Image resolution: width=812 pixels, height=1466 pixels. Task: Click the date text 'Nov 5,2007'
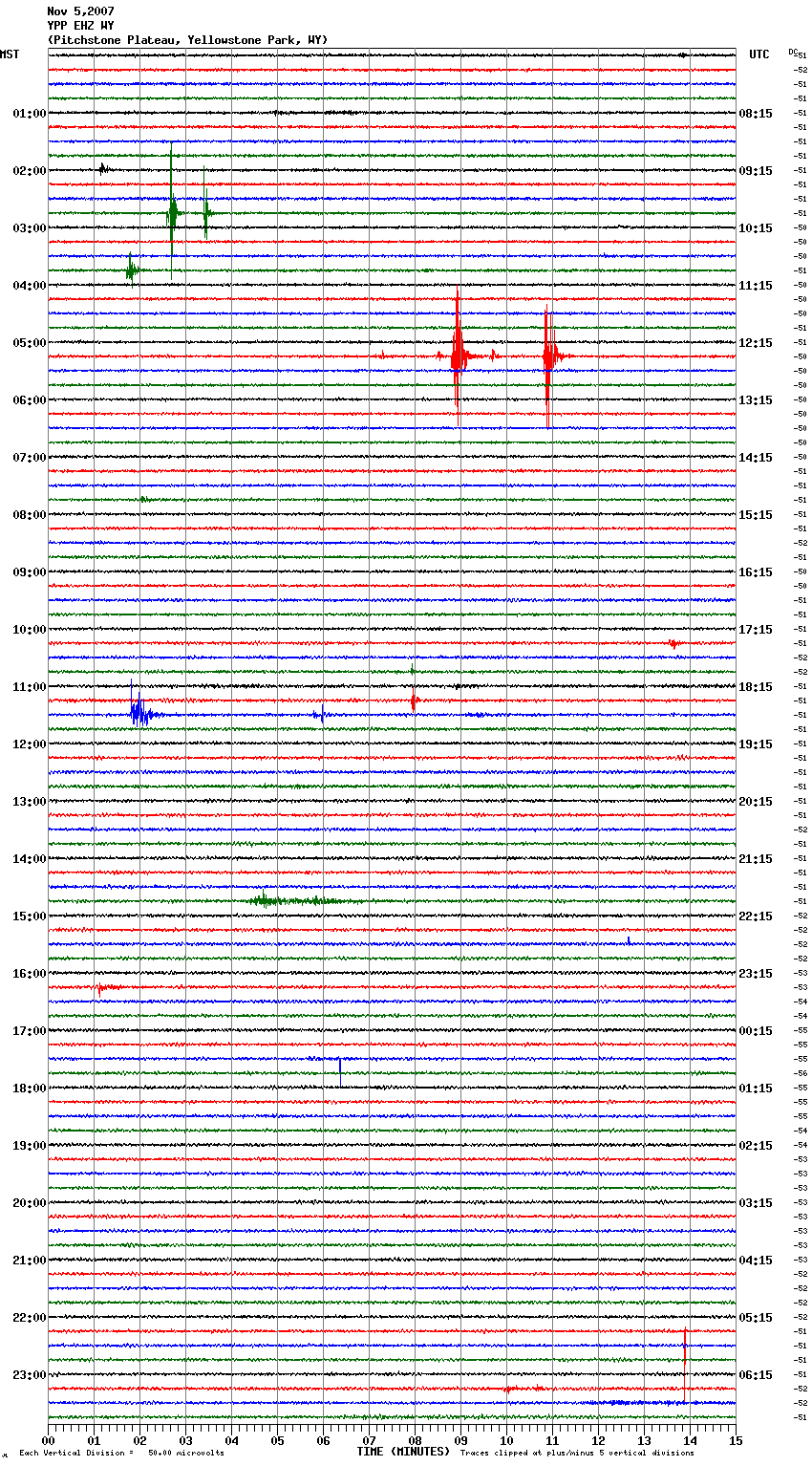click(x=80, y=11)
